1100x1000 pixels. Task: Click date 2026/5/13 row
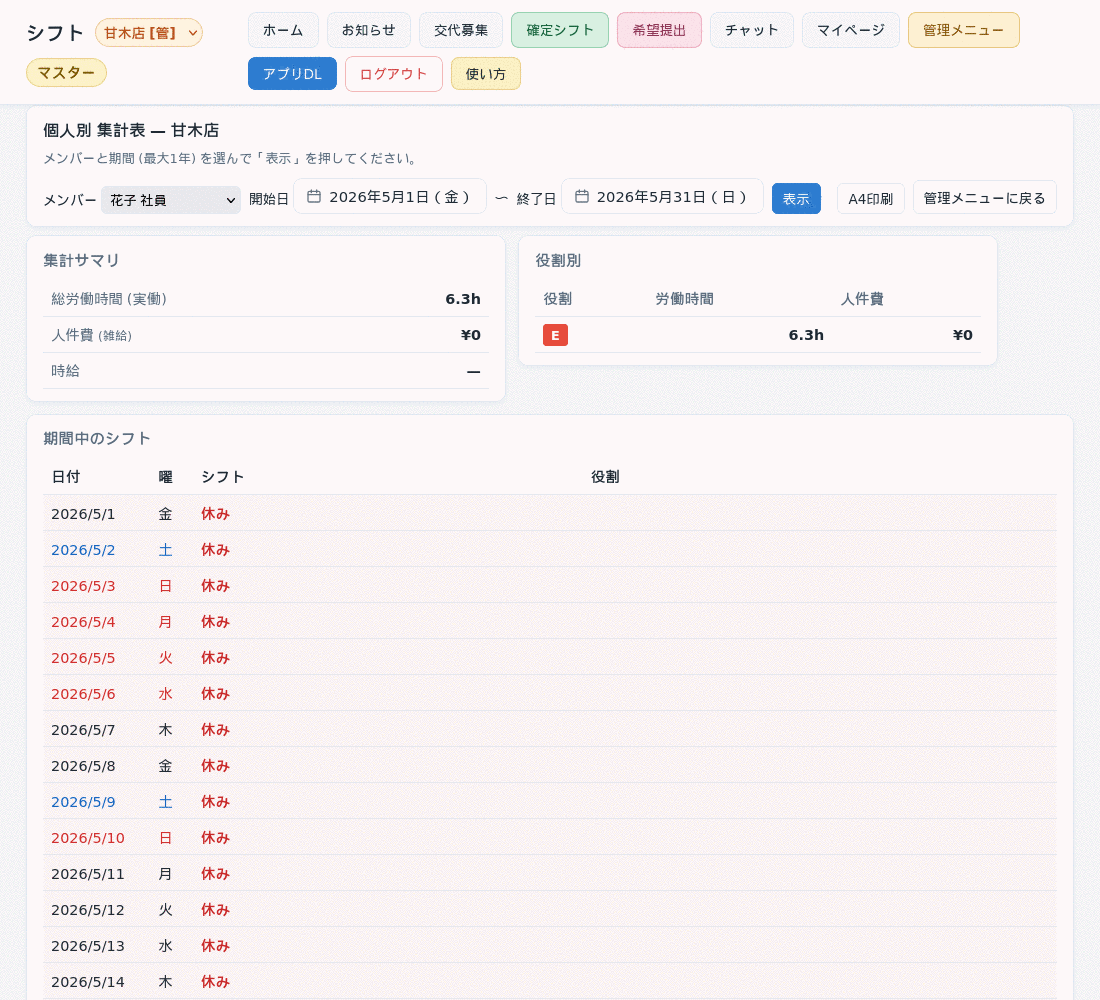[549, 945]
